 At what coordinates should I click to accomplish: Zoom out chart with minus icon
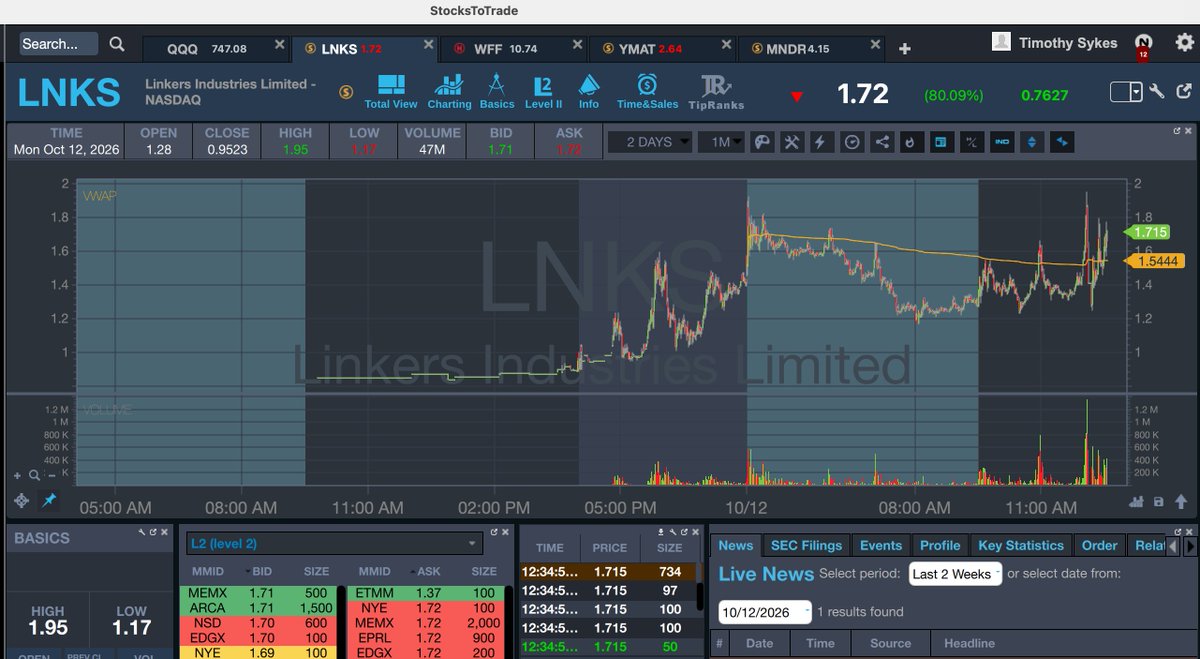point(53,476)
